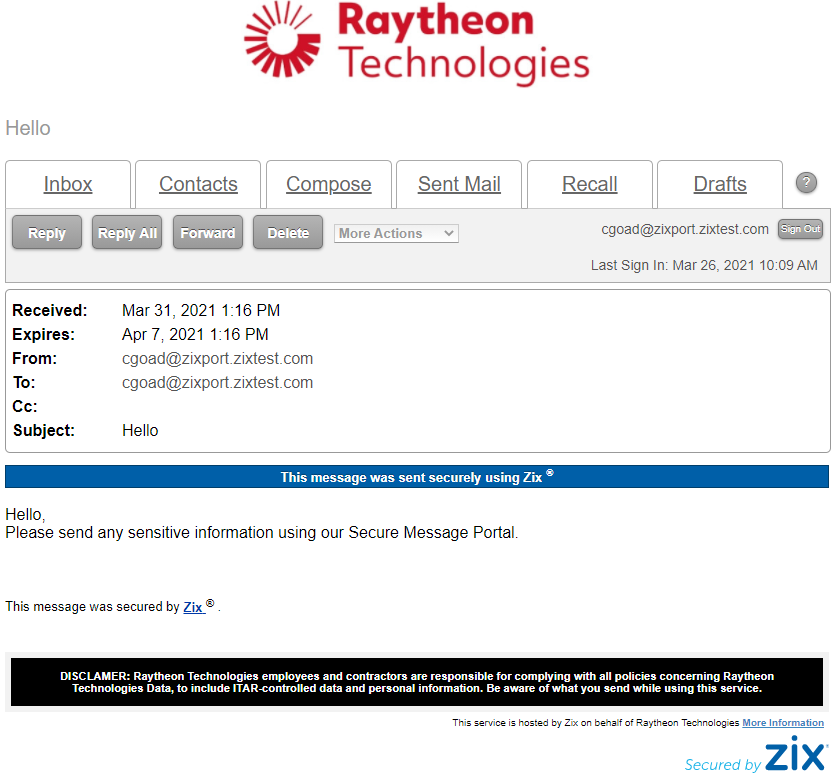This screenshot has width=834, height=779.
Task: Click the subject value Hello
Action: (x=140, y=430)
